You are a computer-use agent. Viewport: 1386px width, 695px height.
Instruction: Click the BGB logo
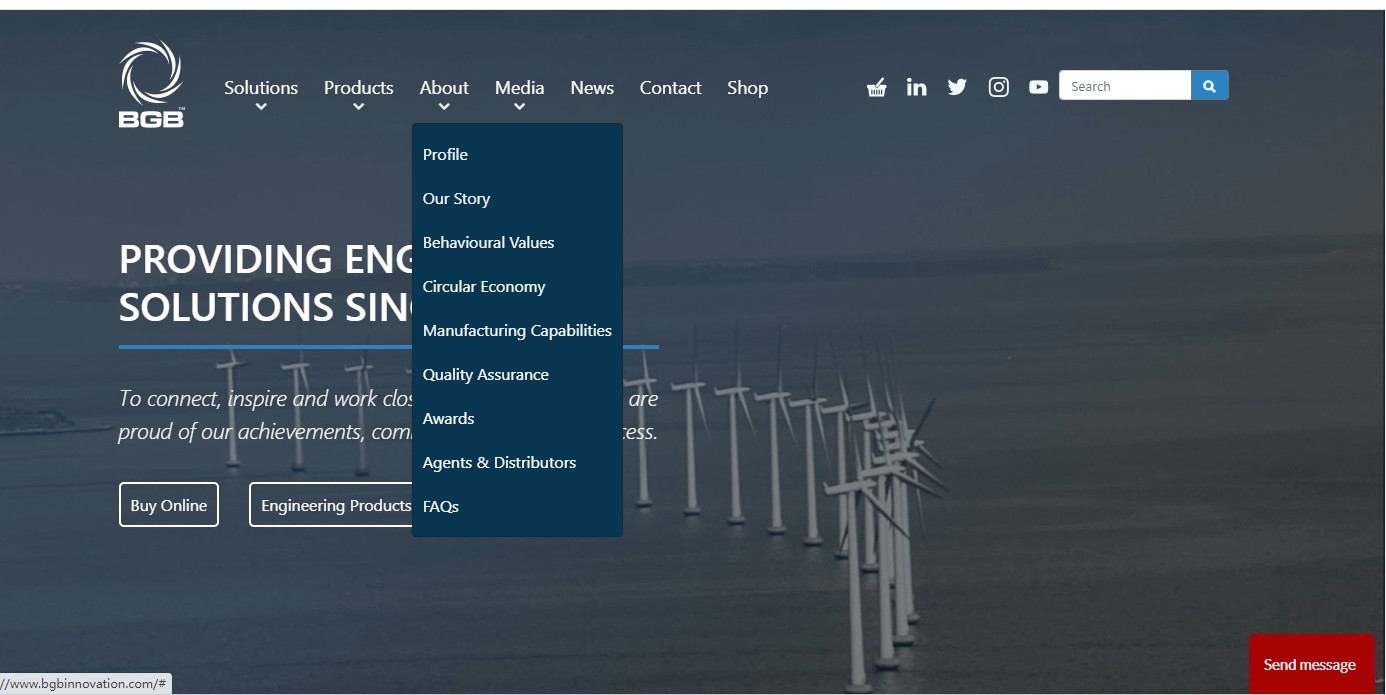pos(151,85)
